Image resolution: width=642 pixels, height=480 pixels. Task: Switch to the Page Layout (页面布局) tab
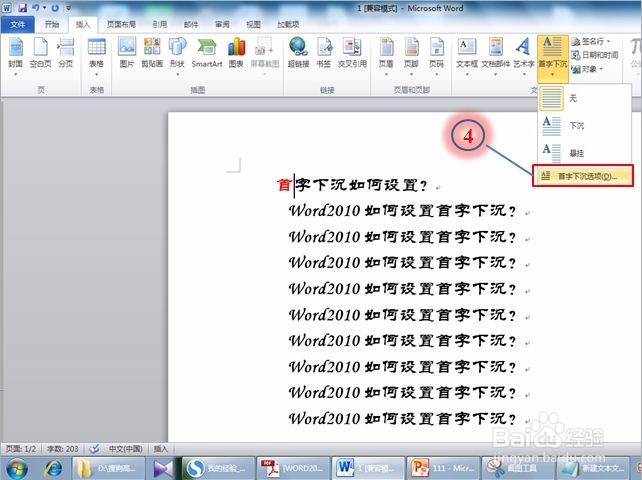pyautogui.click(x=121, y=25)
